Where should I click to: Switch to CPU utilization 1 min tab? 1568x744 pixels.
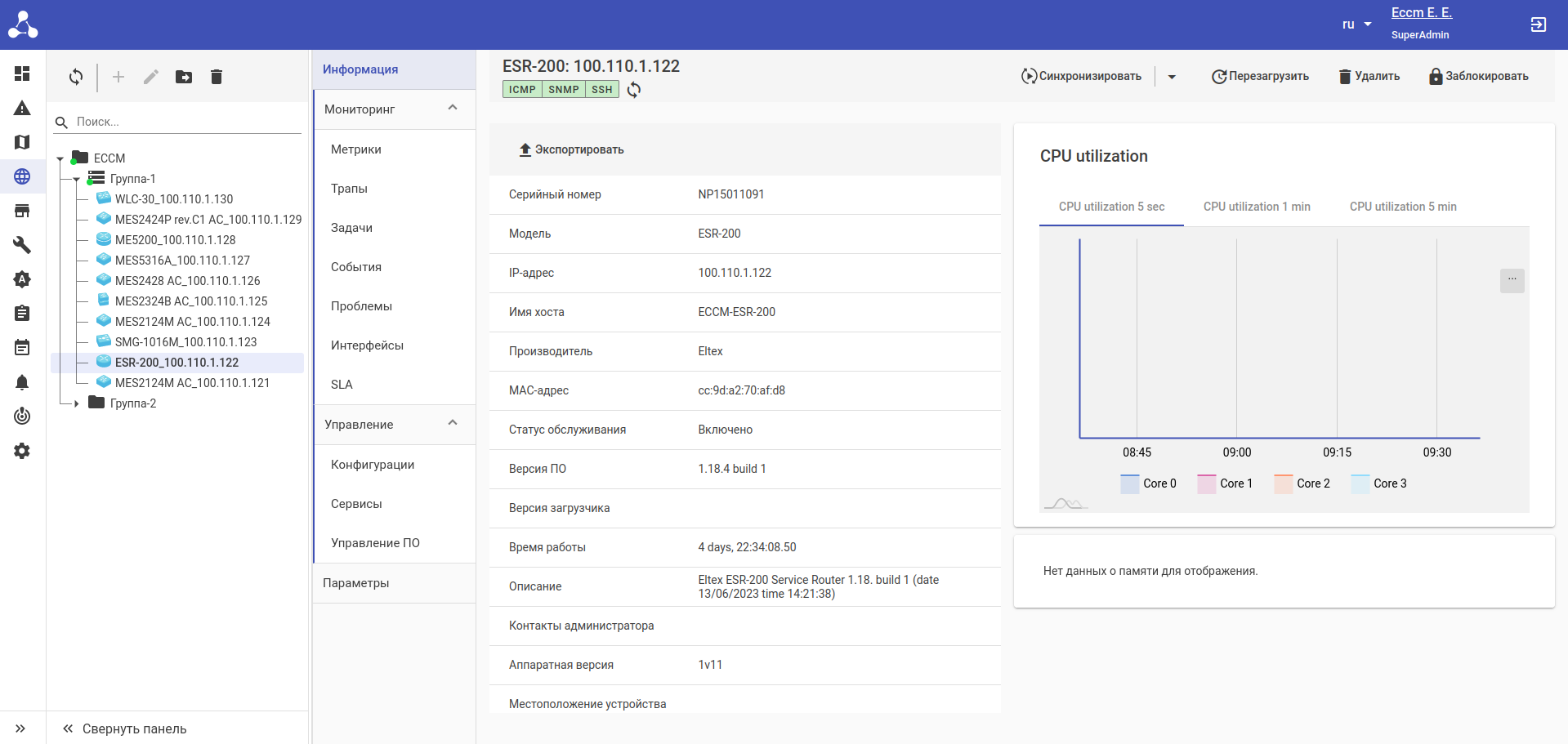(1256, 207)
